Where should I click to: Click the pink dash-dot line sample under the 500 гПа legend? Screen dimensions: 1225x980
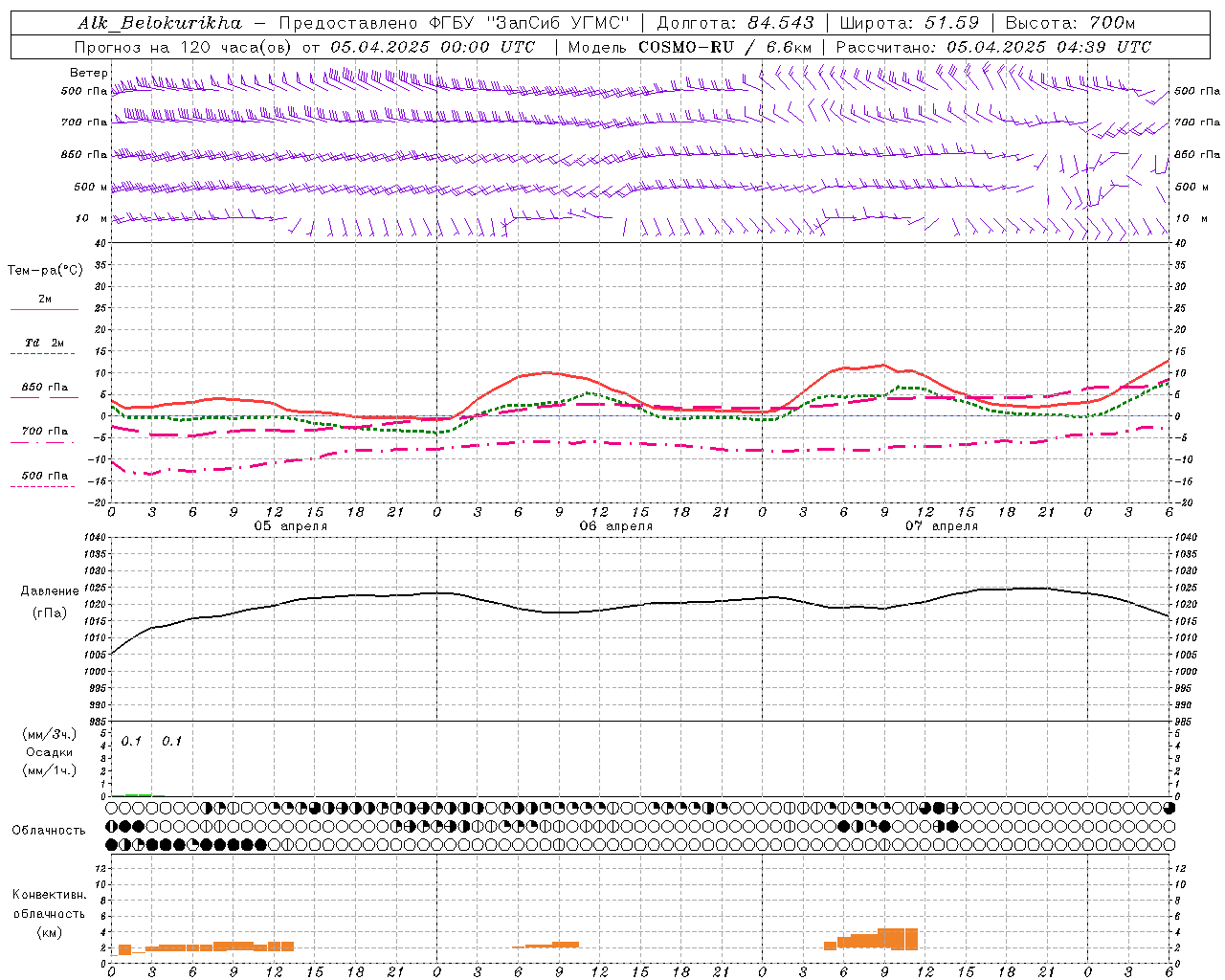43,486
